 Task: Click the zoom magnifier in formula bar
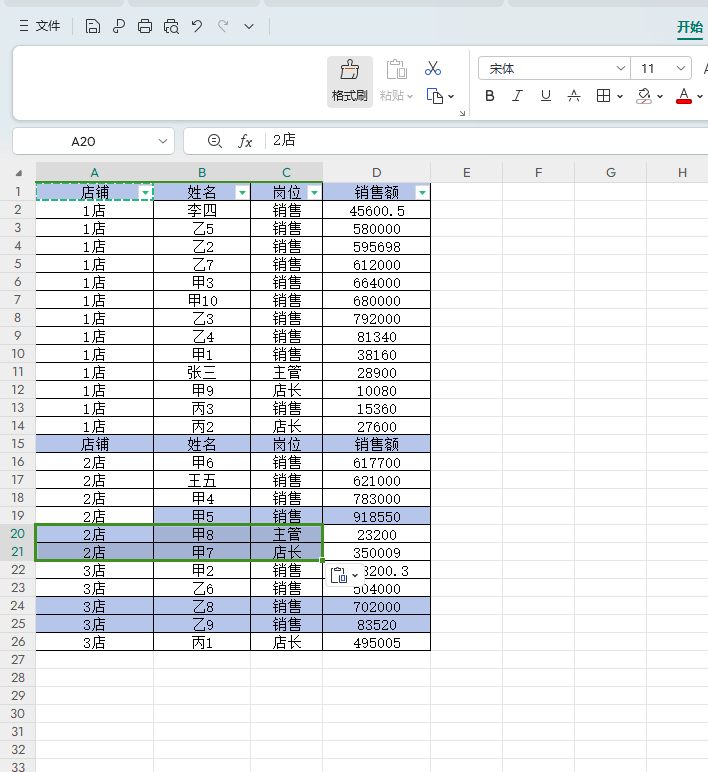pos(215,141)
